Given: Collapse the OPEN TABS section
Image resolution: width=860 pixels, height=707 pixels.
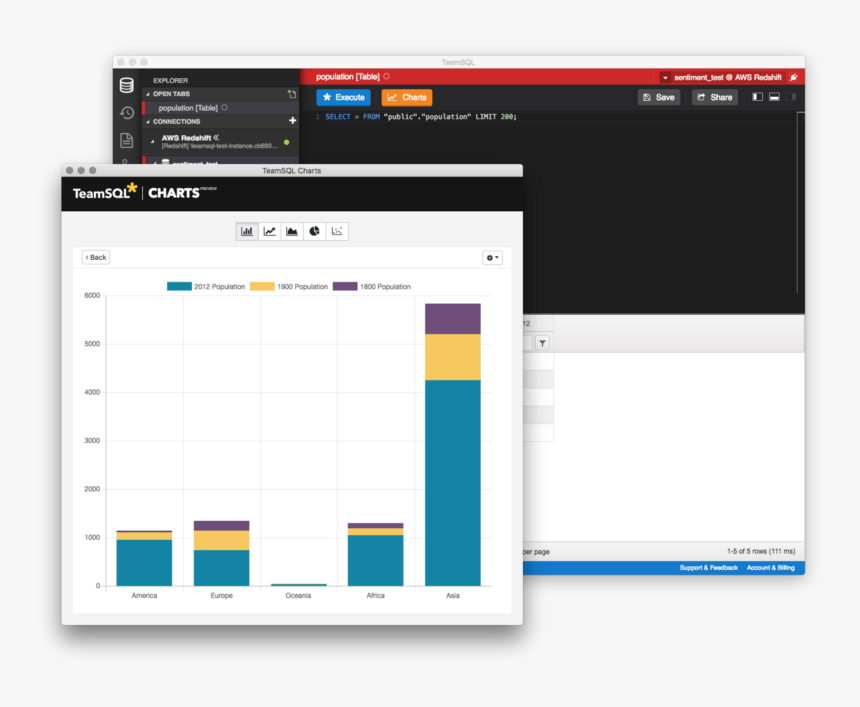Looking at the screenshot, I should click(148, 94).
